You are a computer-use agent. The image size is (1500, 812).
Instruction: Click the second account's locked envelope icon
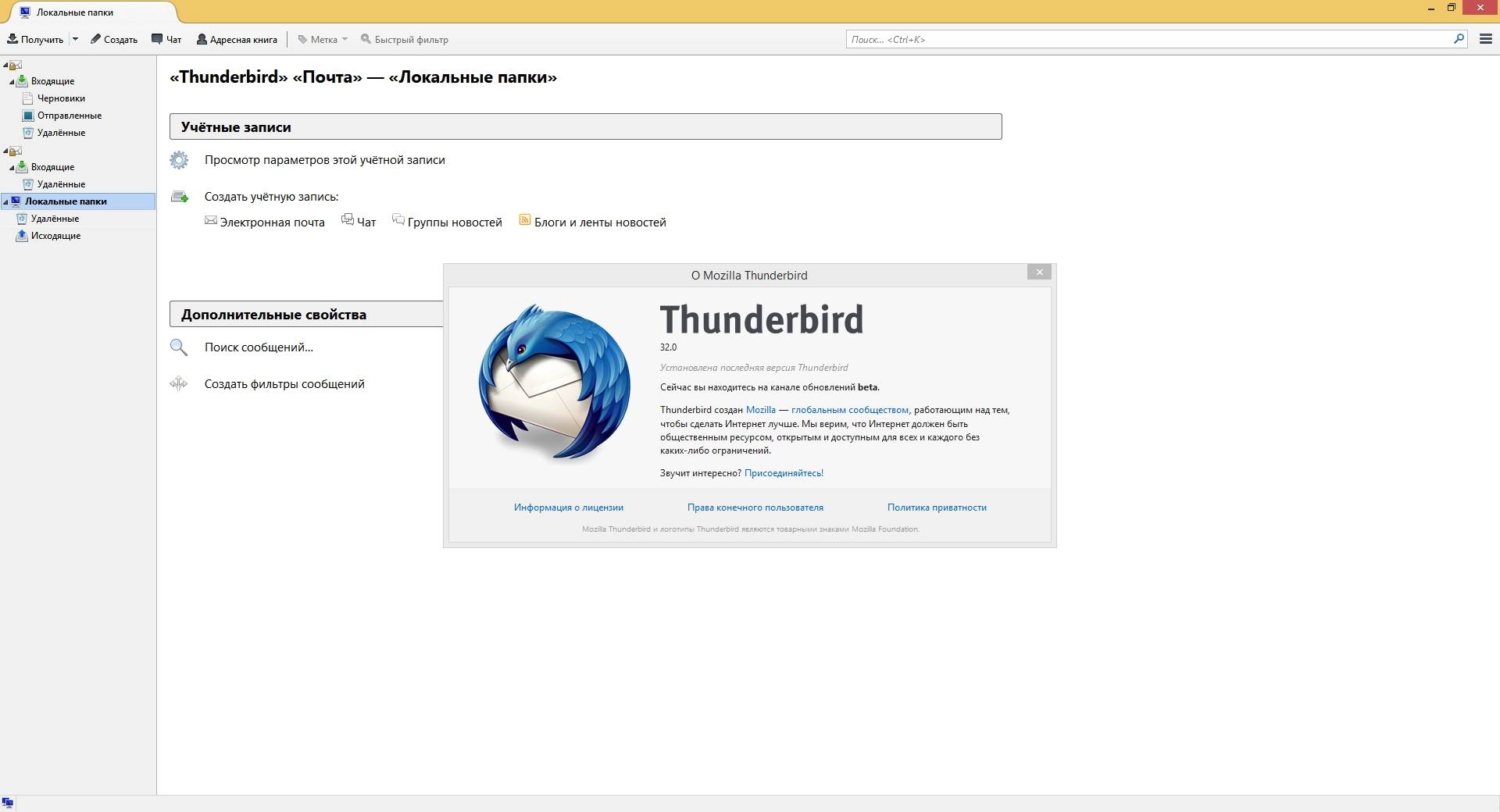coord(15,151)
